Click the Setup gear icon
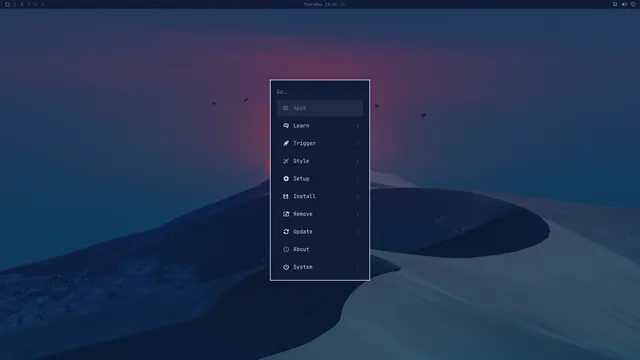 click(x=286, y=179)
